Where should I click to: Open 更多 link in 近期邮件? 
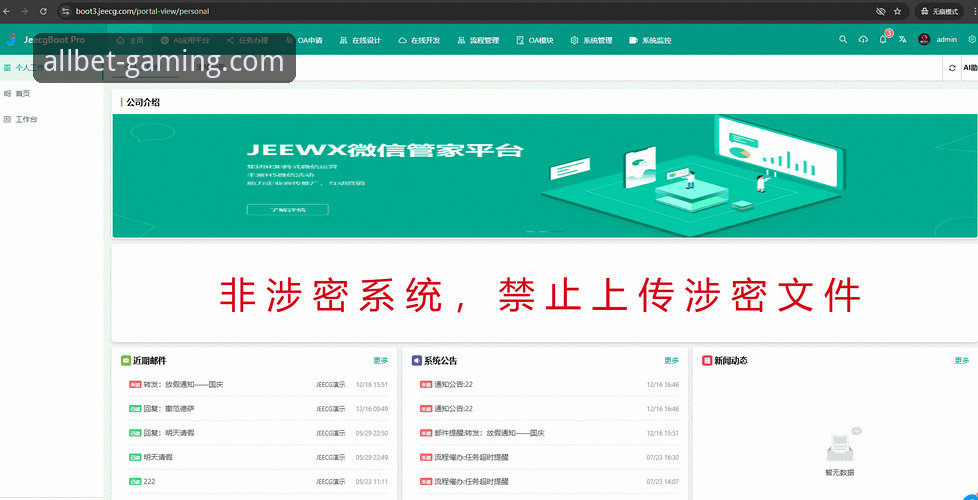click(380, 360)
